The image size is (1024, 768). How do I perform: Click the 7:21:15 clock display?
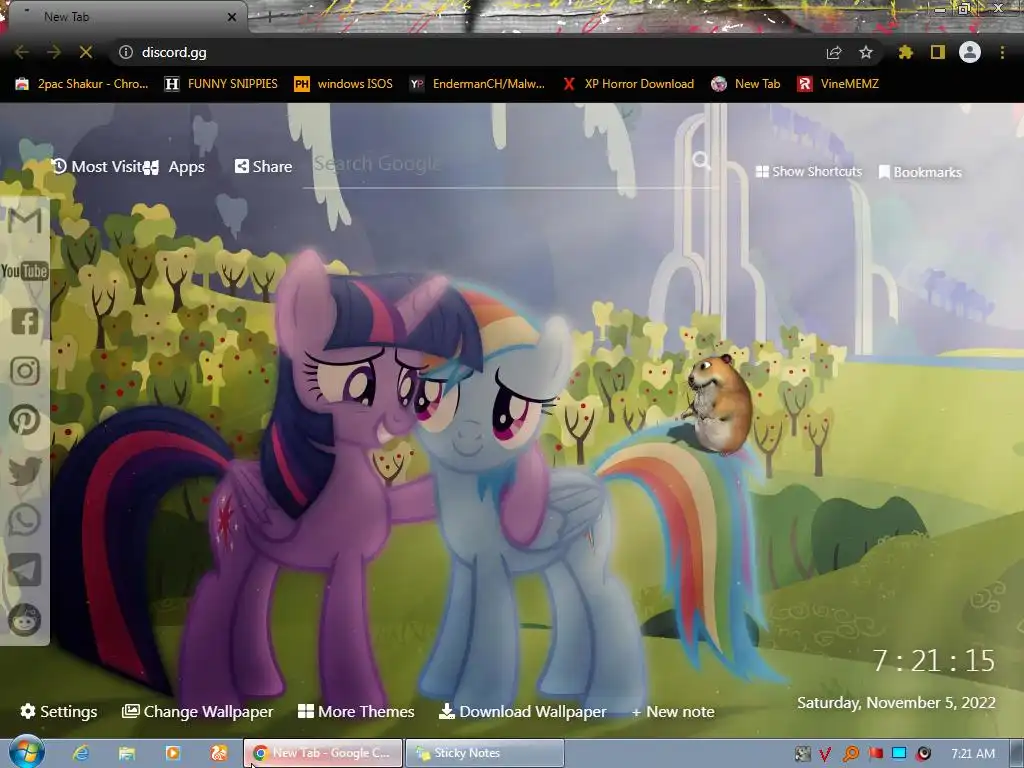click(934, 661)
